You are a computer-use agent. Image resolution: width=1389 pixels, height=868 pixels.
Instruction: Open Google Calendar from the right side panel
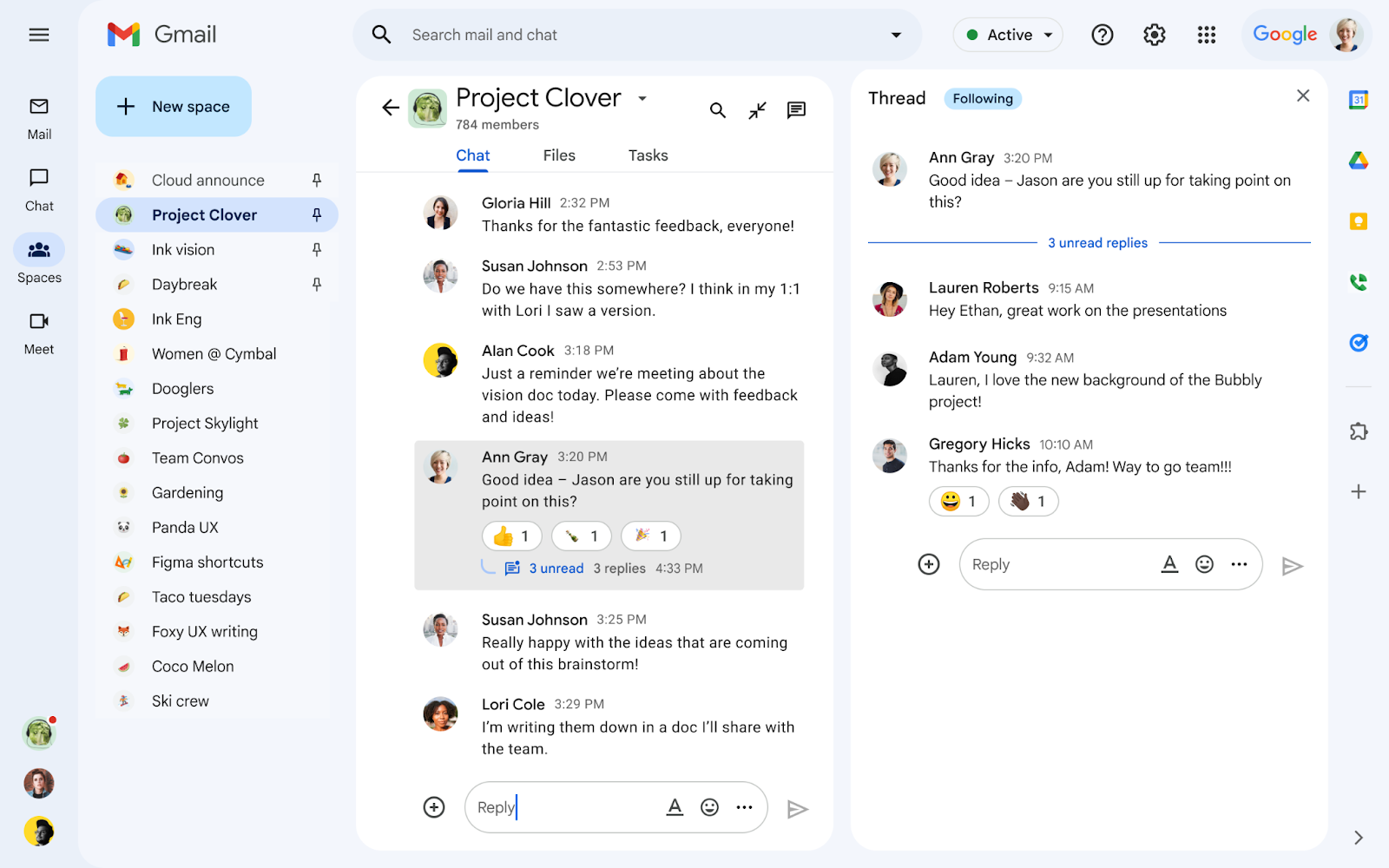click(1359, 100)
